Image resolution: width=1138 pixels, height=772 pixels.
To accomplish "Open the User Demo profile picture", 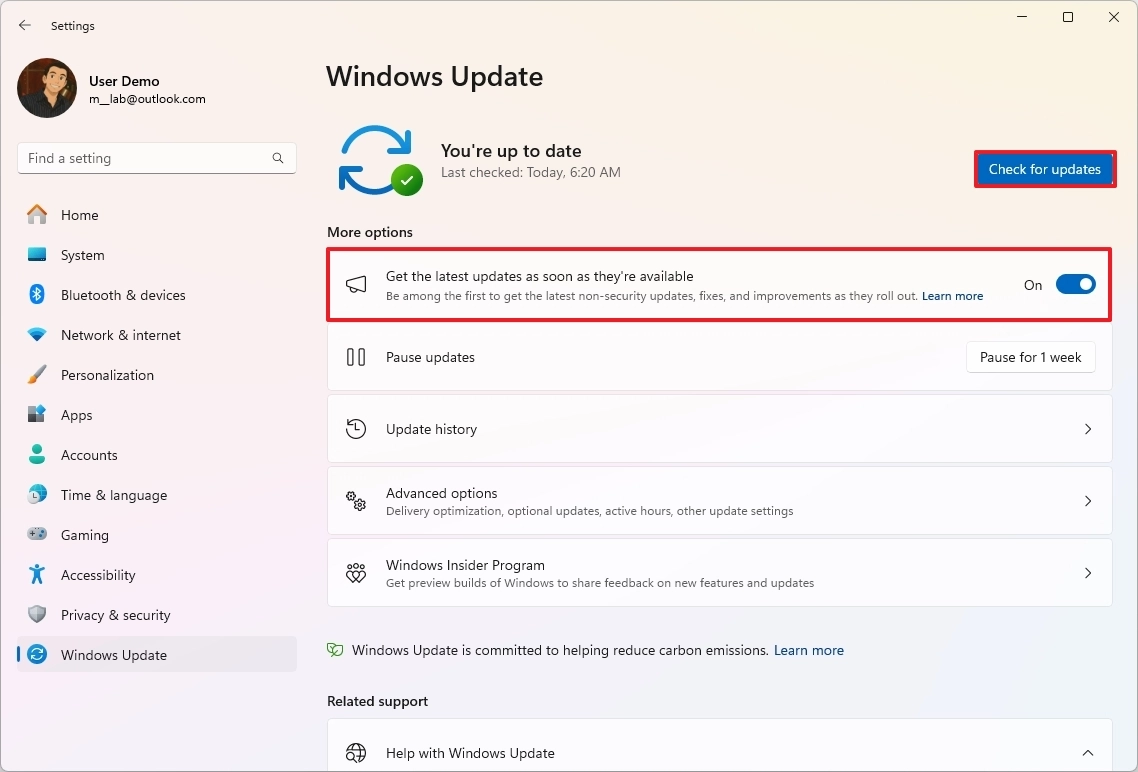I will pos(47,88).
